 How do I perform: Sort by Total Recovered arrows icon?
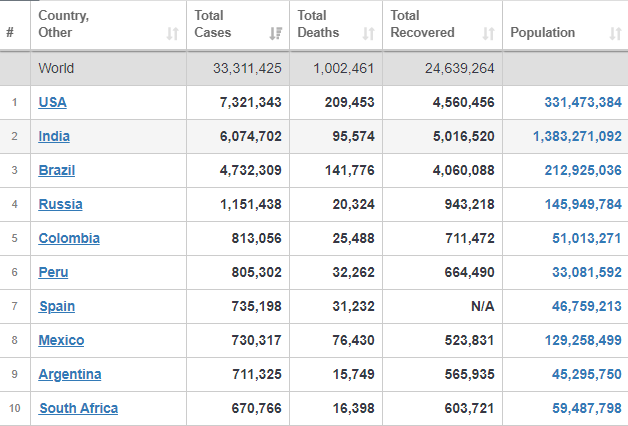pyautogui.click(x=488, y=34)
